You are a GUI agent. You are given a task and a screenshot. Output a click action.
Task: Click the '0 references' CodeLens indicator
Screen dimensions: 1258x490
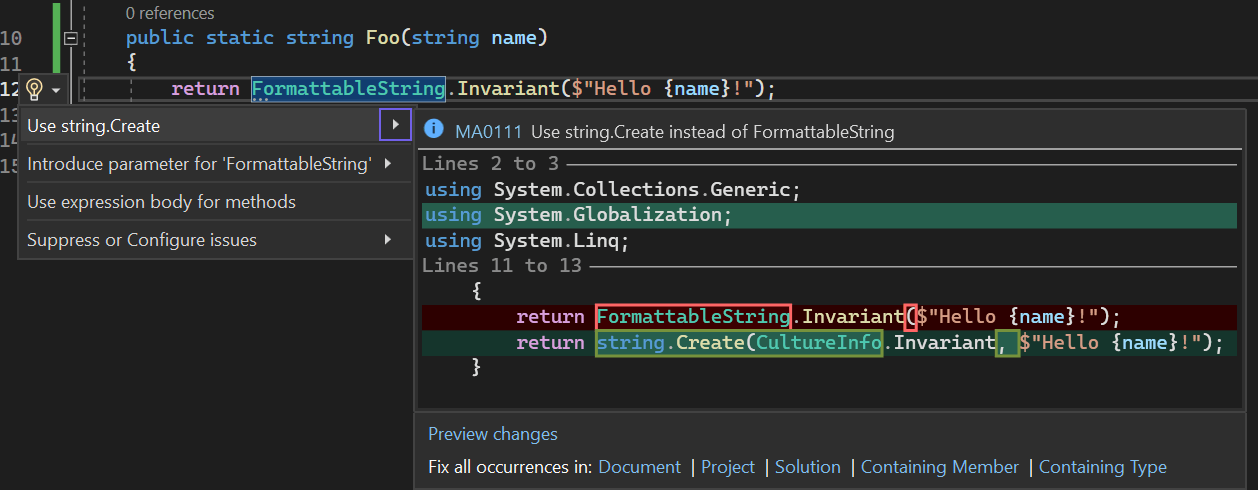point(170,13)
